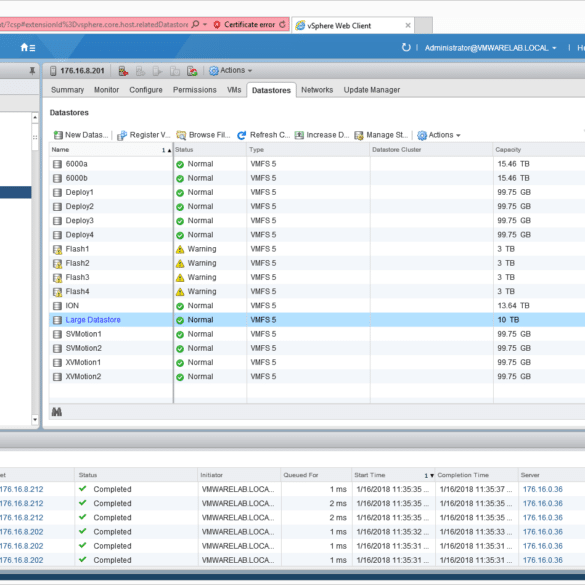Sort by the Datastore Cluster column header
Image resolution: width=585 pixels, height=585 pixels.
click(x=431, y=150)
